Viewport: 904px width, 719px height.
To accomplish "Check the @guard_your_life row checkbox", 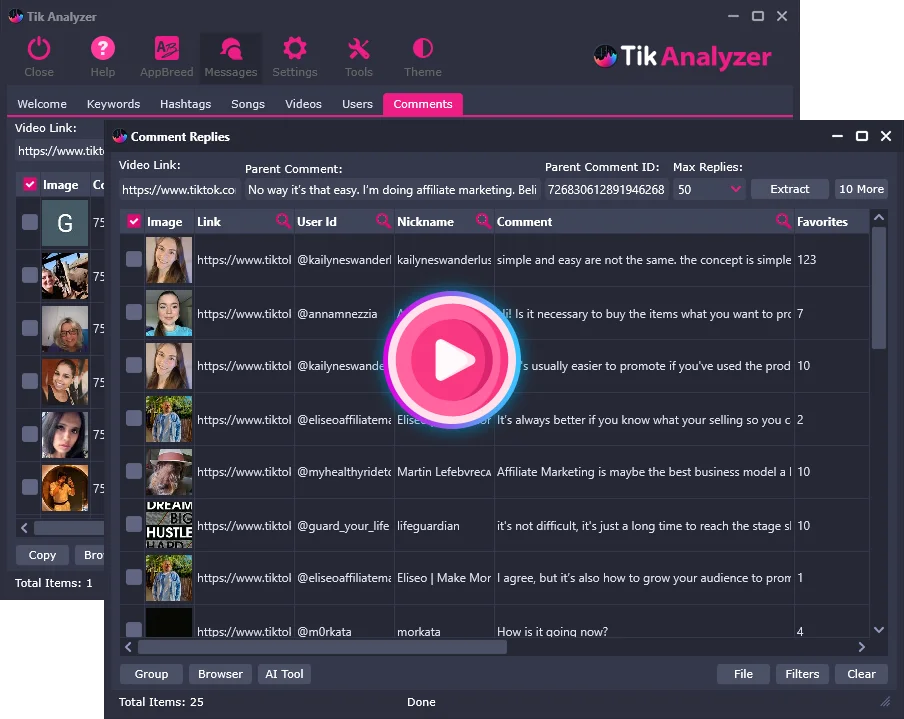I will [134, 524].
